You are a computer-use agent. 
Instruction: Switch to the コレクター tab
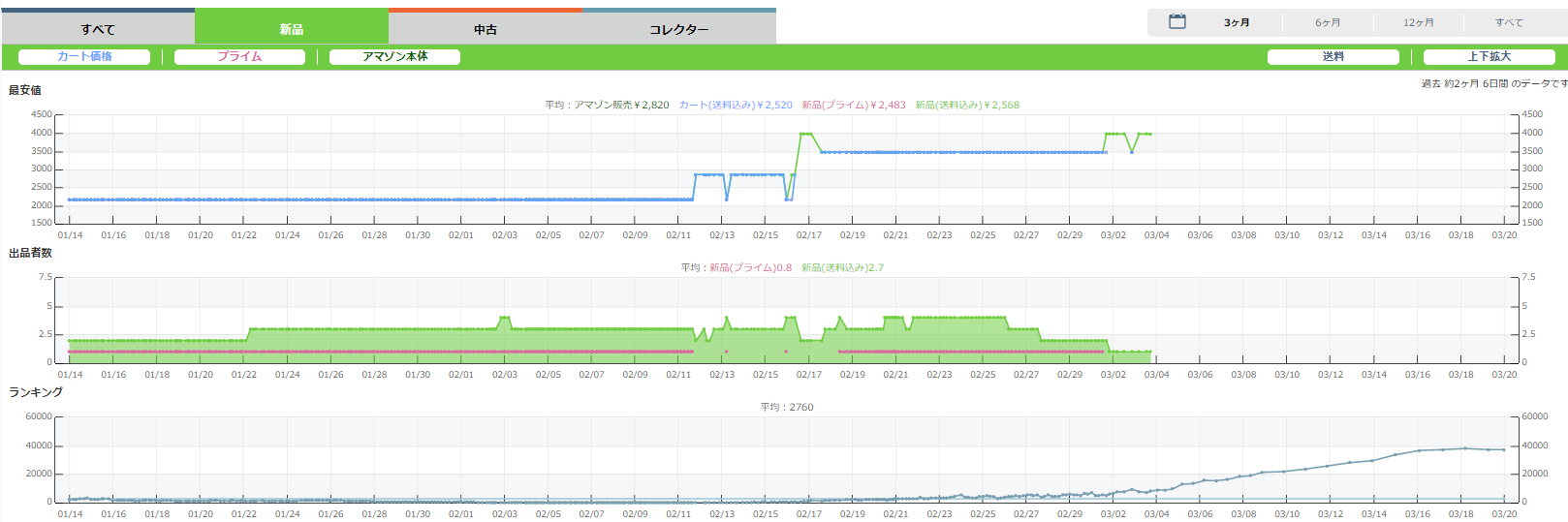[678, 29]
